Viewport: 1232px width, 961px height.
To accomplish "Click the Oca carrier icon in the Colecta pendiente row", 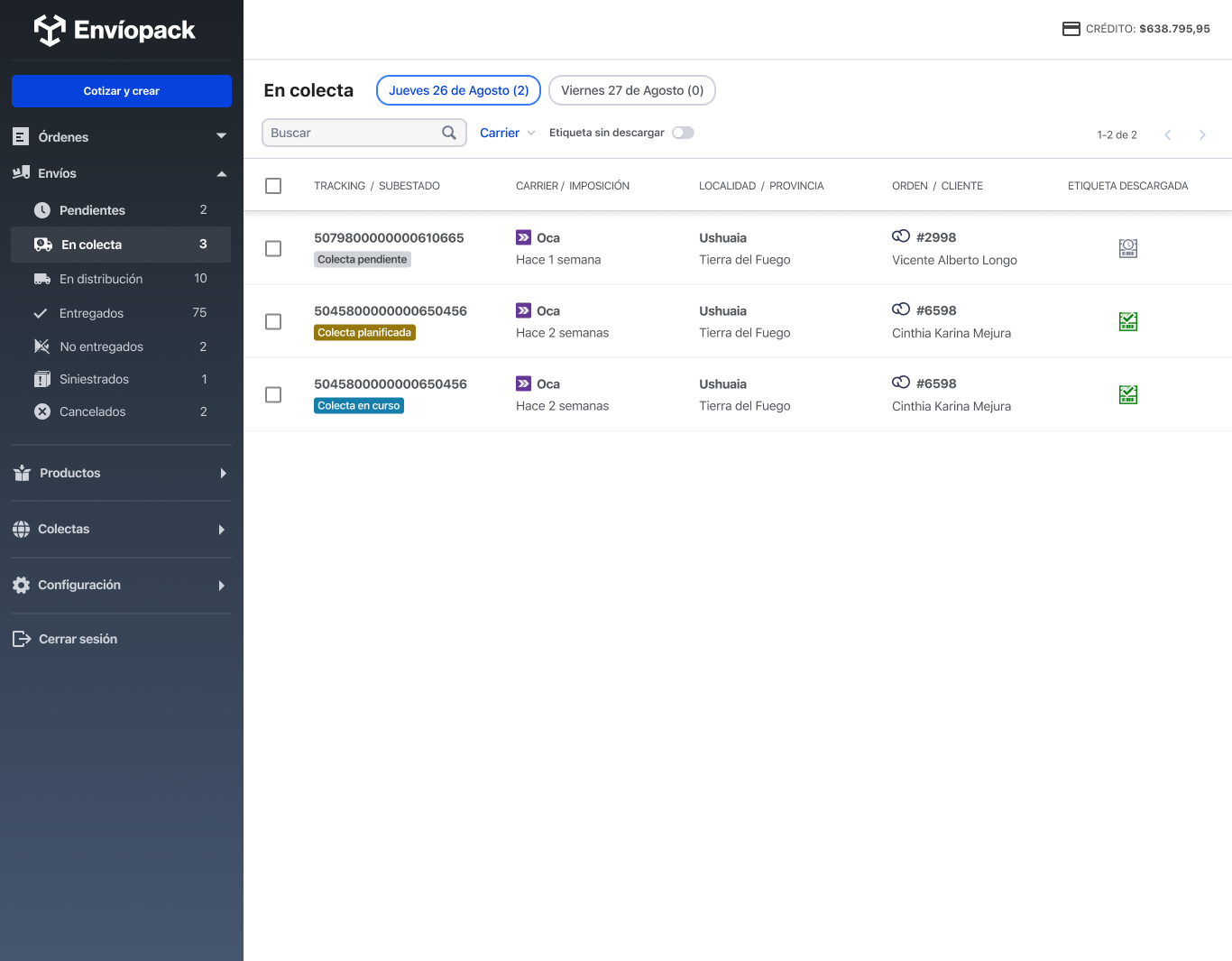I will [x=523, y=237].
